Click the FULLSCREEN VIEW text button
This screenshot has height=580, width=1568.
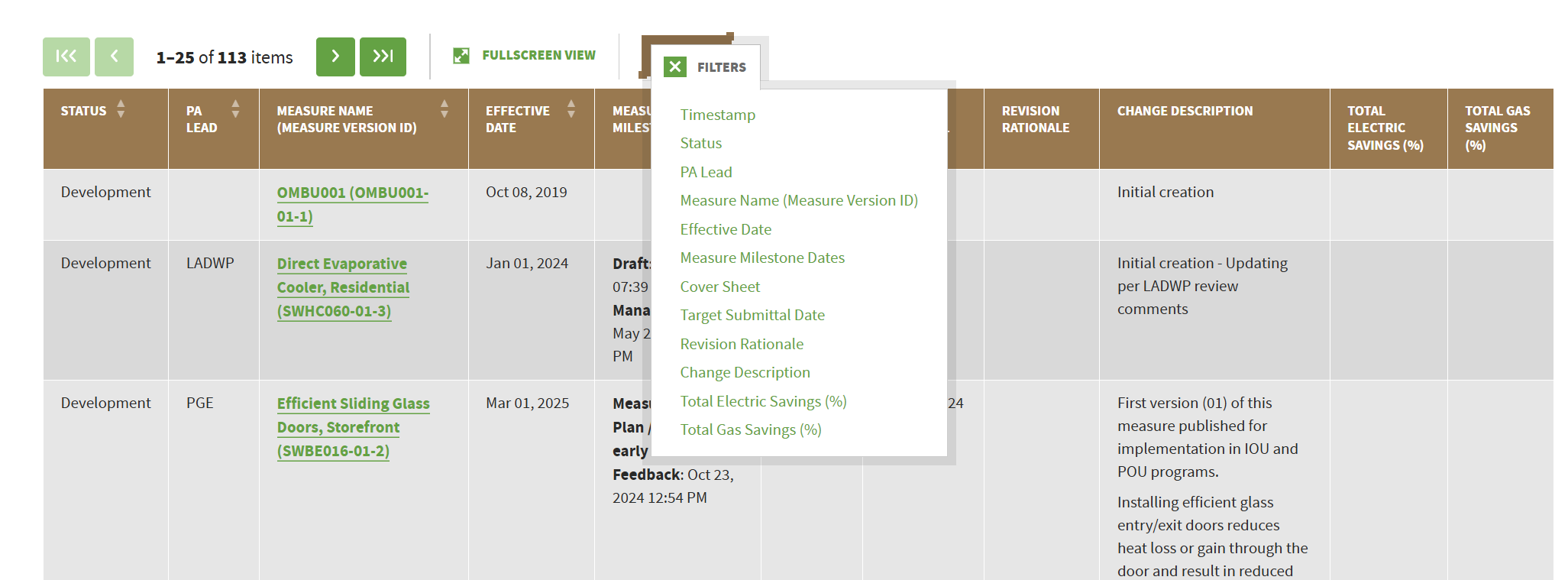pos(538,55)
